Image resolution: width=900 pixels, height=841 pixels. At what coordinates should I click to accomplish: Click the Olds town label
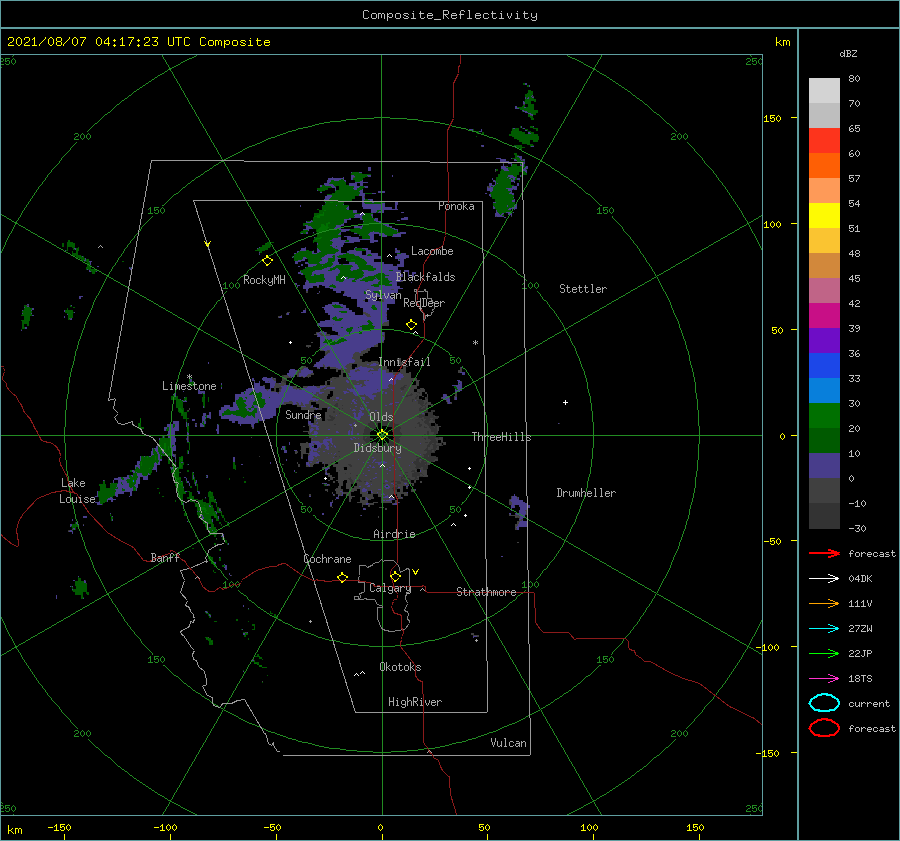click(x=381, y=417)
